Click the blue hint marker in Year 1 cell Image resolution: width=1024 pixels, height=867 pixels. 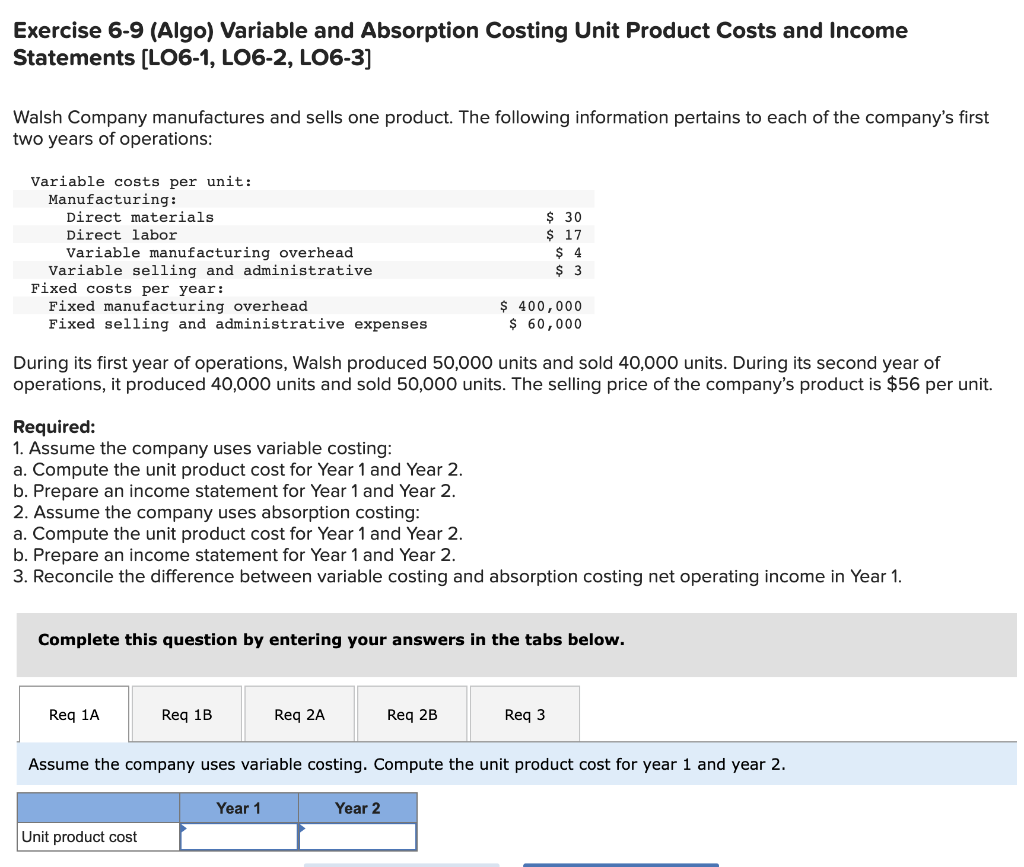click(184, 830)
